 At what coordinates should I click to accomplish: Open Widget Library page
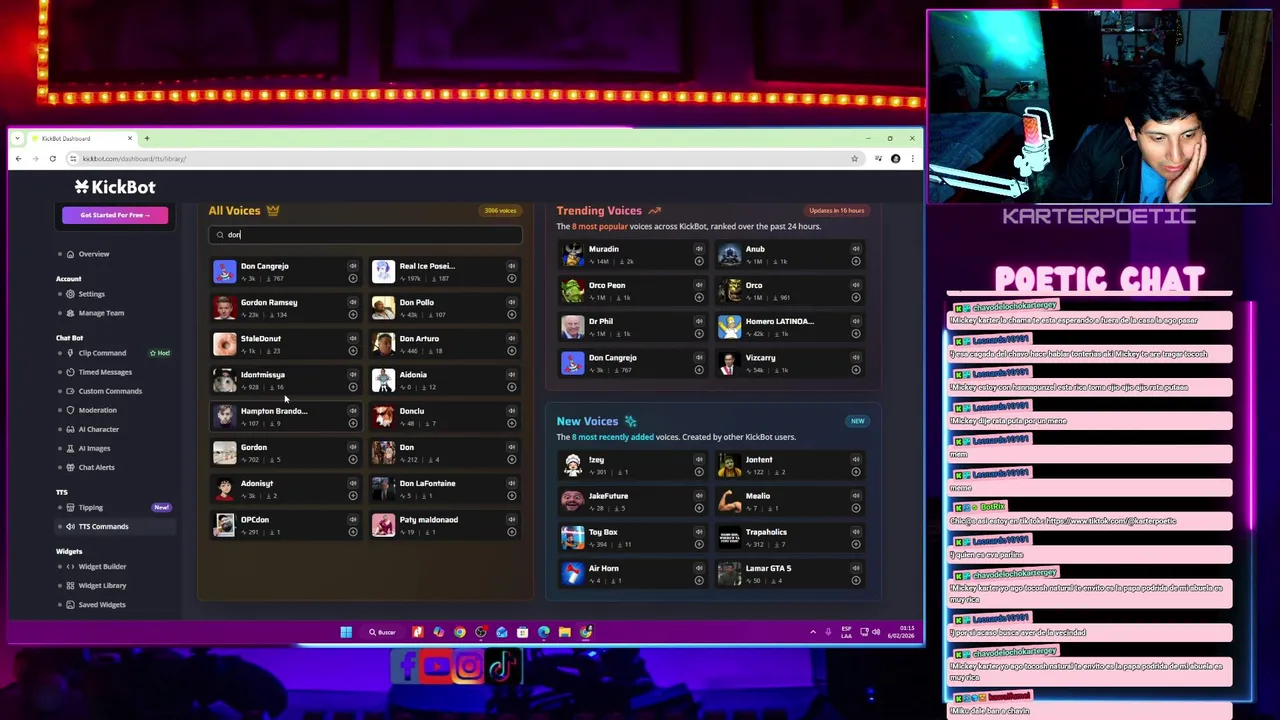tap(102, 585)
